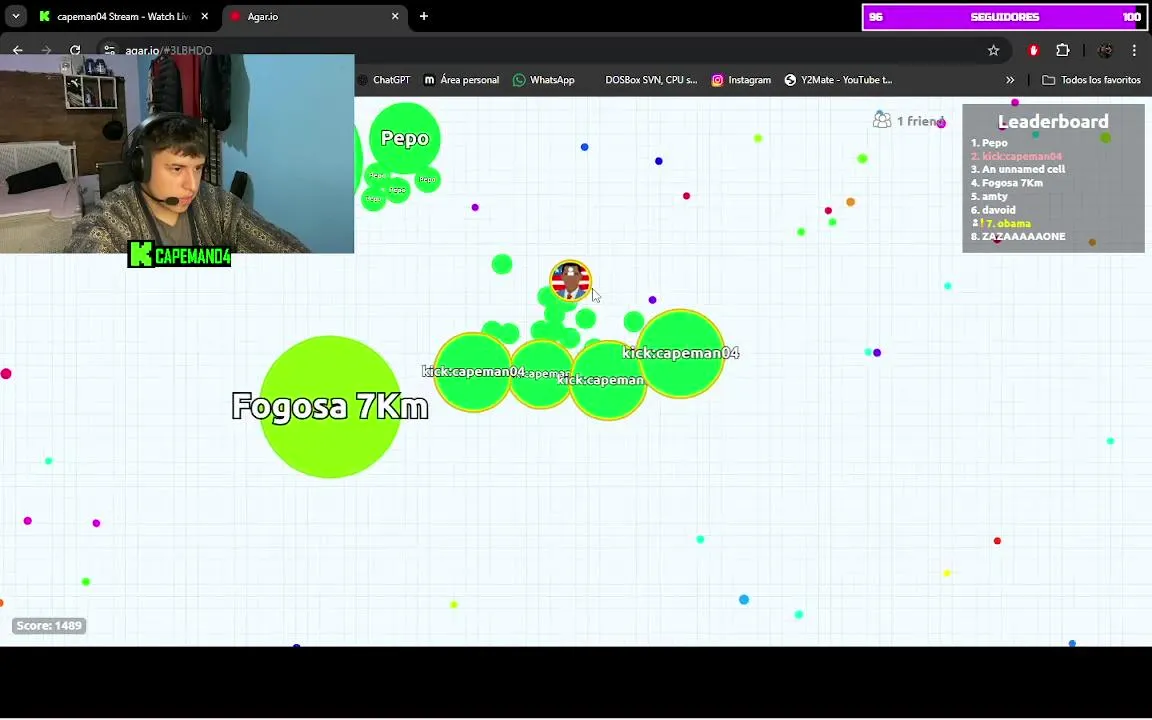Close the capeman04 Stream tab
The image size is (1152, 720).
coord(205,16)
